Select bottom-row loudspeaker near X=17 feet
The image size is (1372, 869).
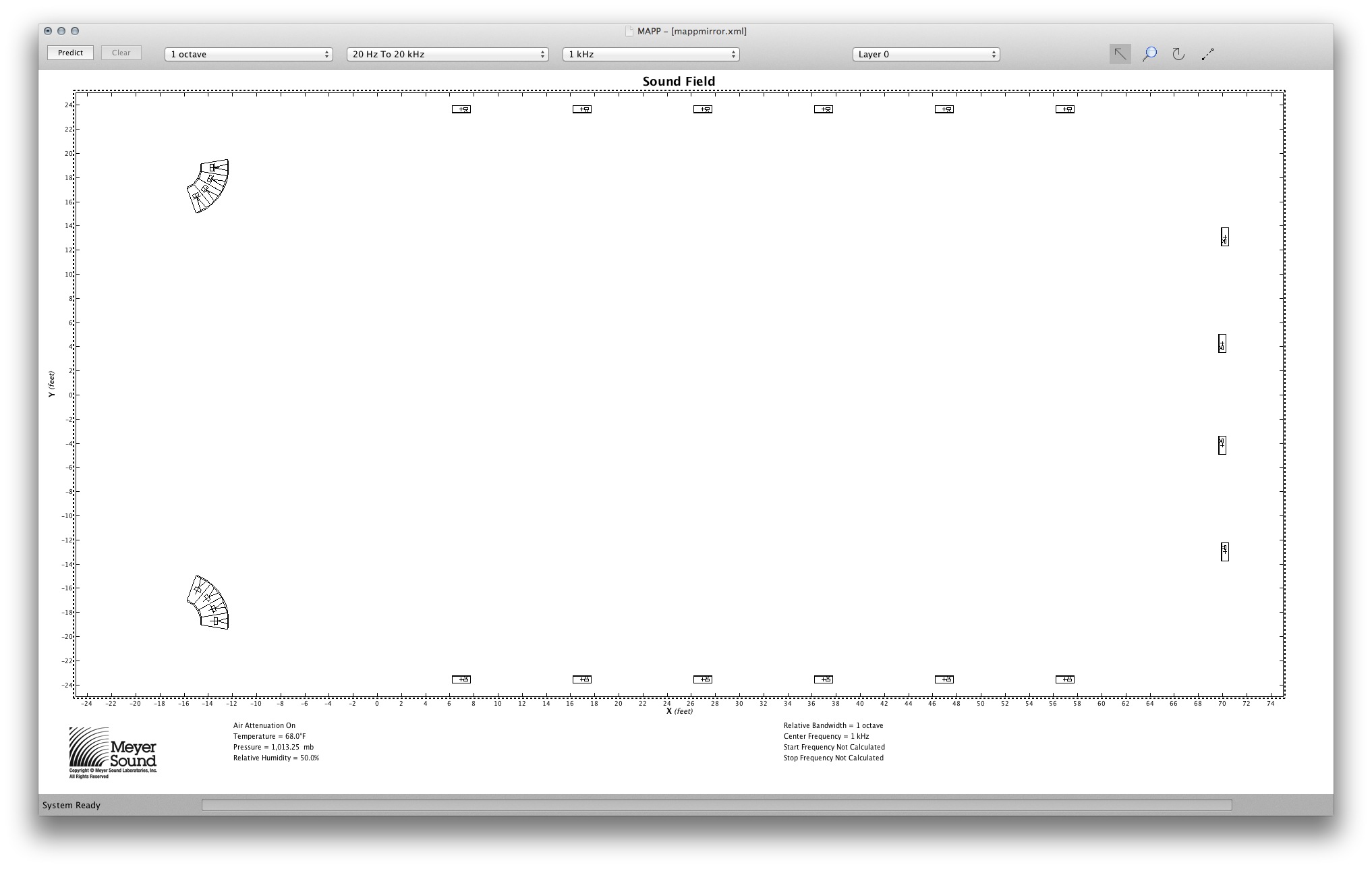pyautogui.click(x=582, y=679)
